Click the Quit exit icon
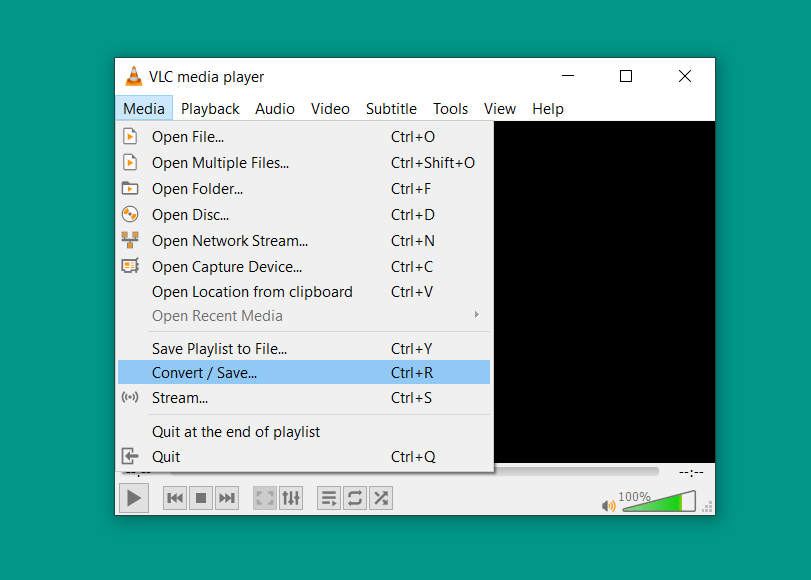 coord(130,456)
